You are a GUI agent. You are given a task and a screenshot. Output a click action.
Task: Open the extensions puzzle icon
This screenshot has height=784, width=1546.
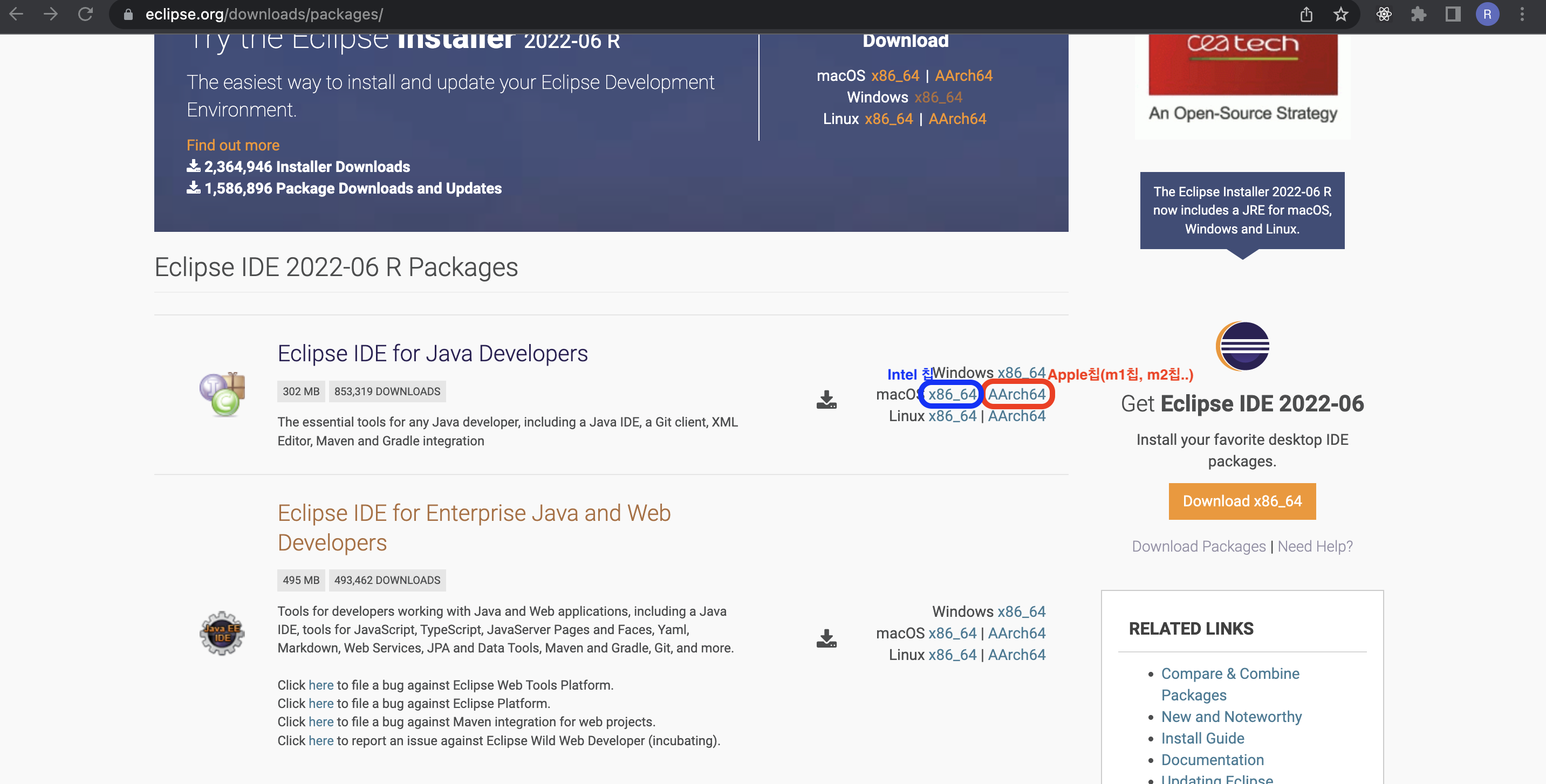(1419, 14)
